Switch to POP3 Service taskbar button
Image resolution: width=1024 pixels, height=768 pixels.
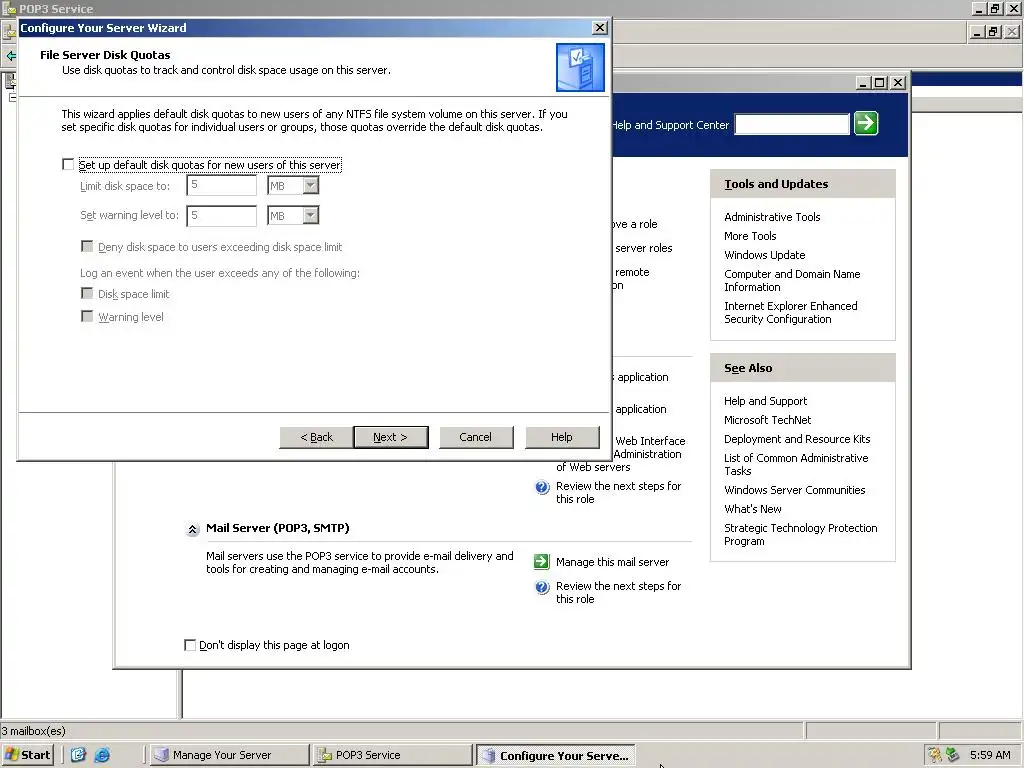[392, 755]
